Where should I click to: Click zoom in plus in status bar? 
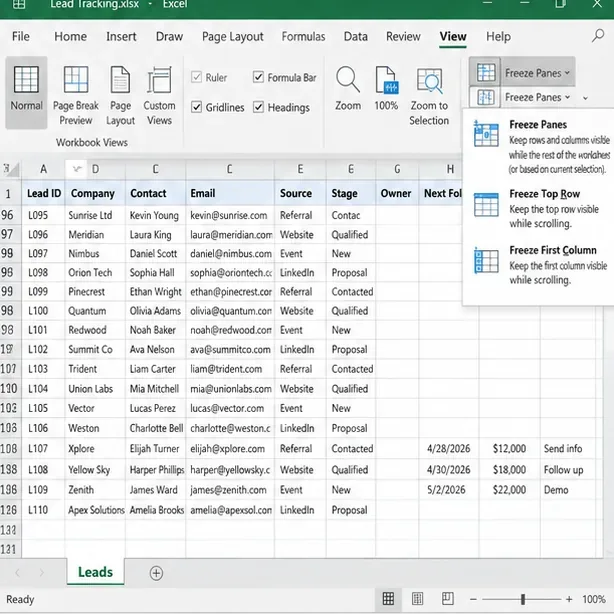point(569,599)
